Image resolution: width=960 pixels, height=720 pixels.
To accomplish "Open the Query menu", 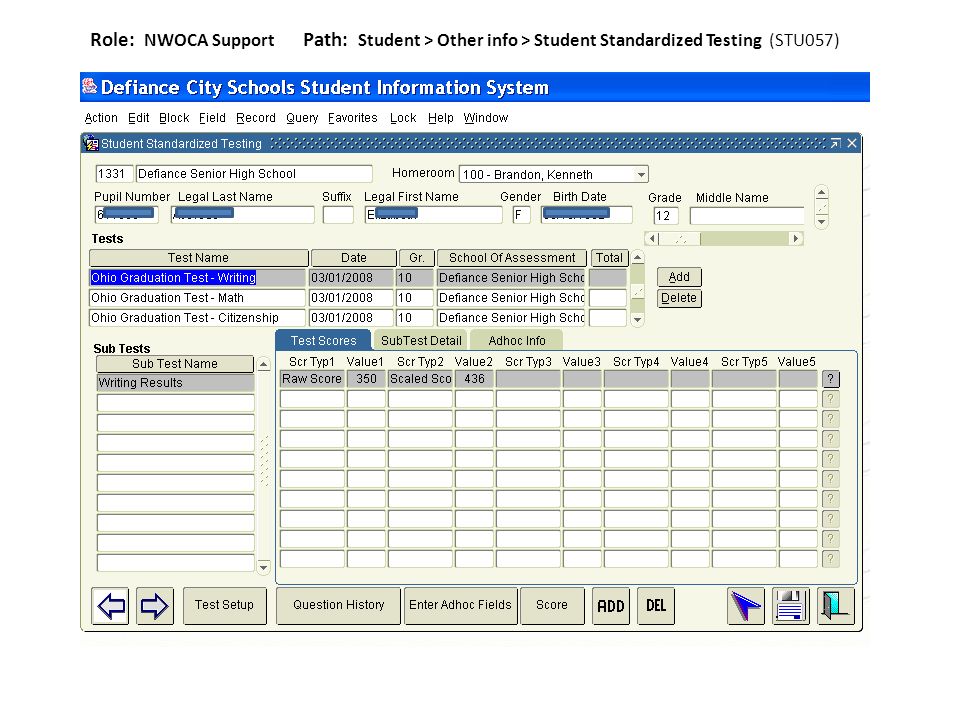I will click(x=302, y=118).
